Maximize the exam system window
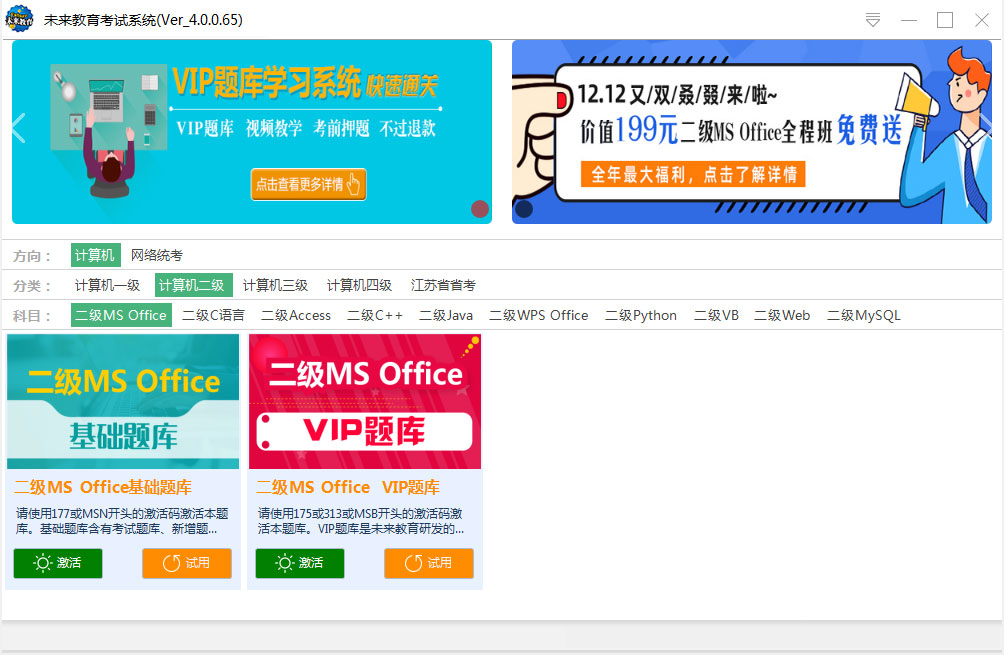 tap(944, 20)
